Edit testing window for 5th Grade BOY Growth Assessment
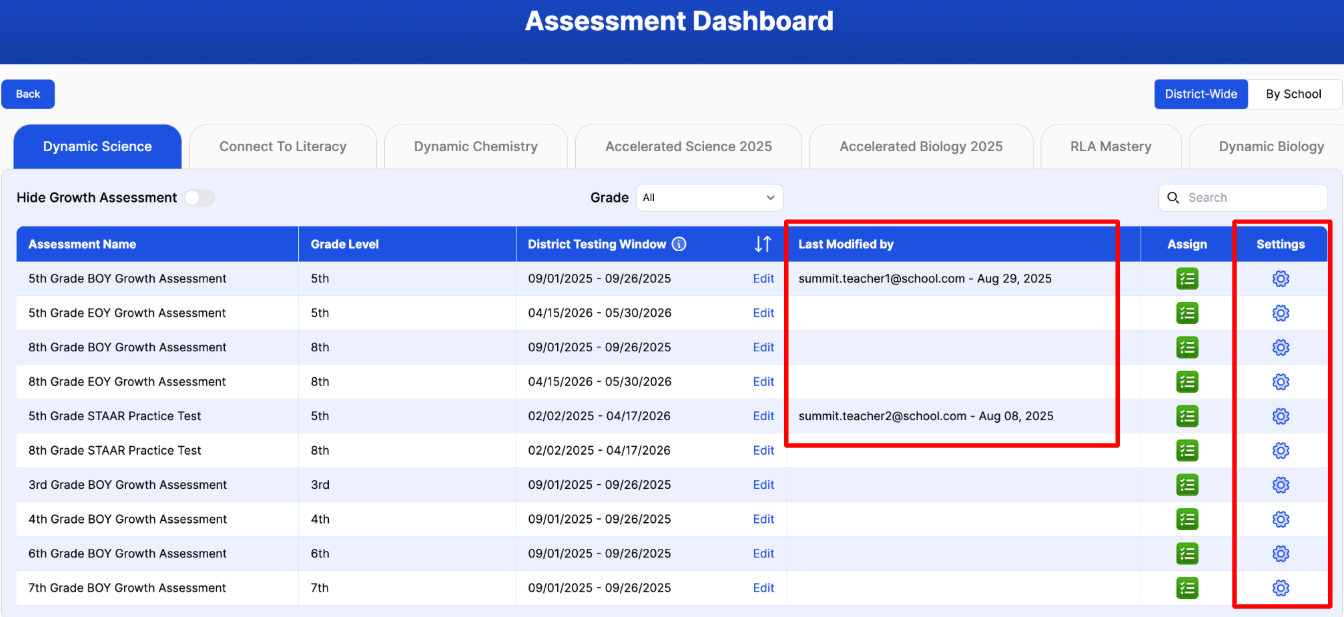The height and width of the screenshot is (617, 1344). pyautogui.click(x=764, y=279)
